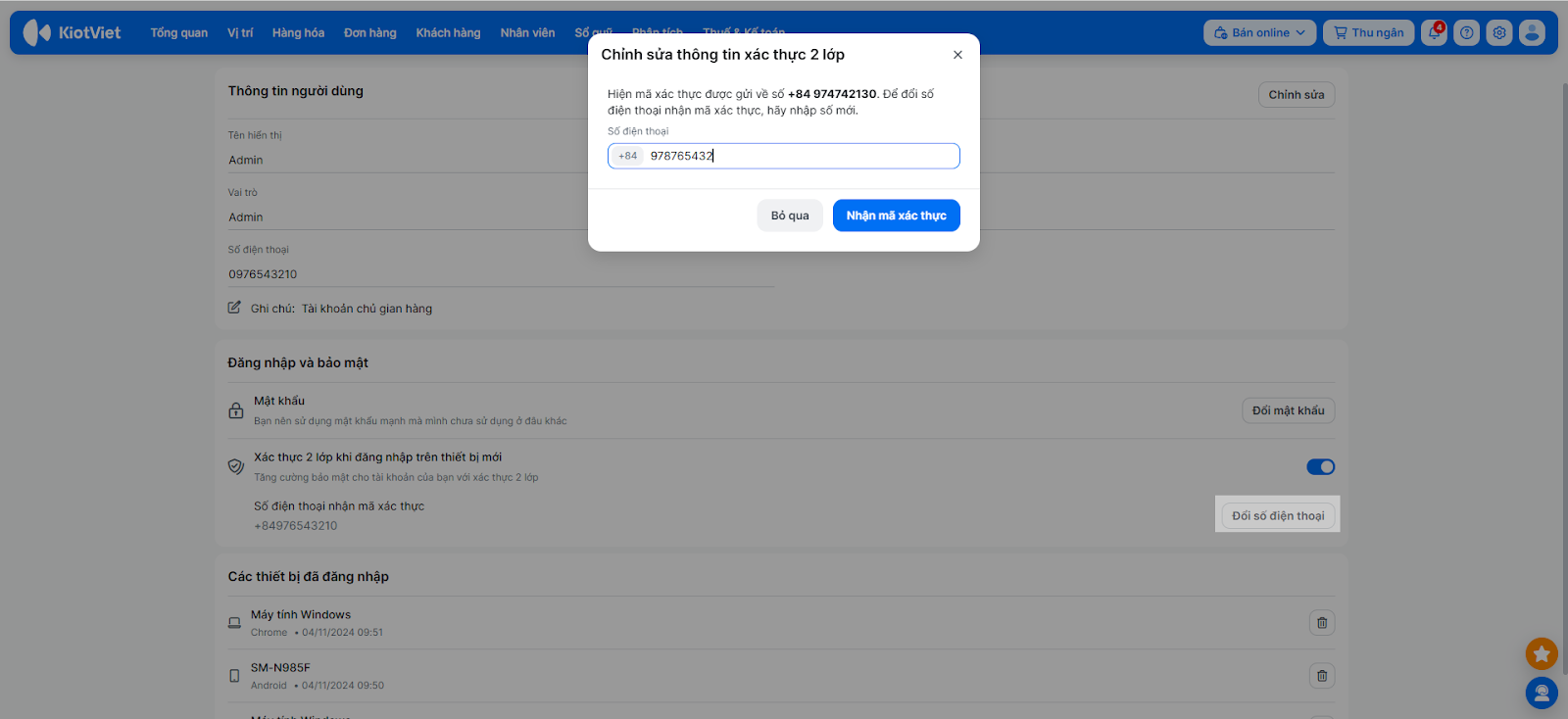This screenshot has width=1568, height=719.
Task: Click the Đăng nhập và bảo mật heading
Action: coord(298,362)
